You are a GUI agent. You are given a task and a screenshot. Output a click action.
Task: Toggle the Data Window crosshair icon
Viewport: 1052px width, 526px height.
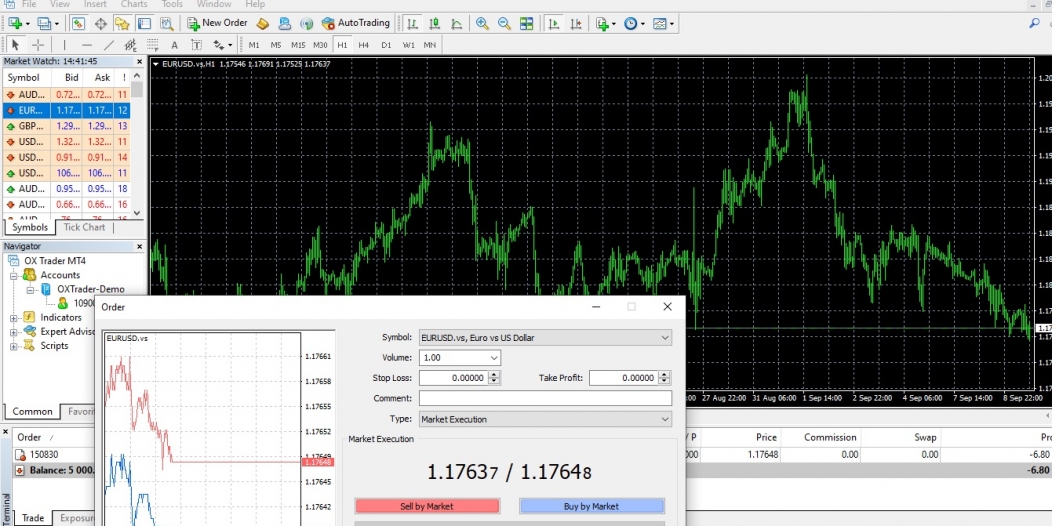(101, 23)
